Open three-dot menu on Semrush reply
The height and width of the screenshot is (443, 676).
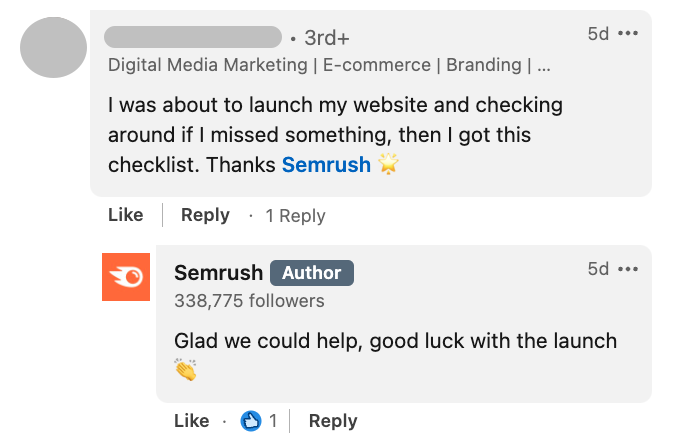(x=628, y=269)
